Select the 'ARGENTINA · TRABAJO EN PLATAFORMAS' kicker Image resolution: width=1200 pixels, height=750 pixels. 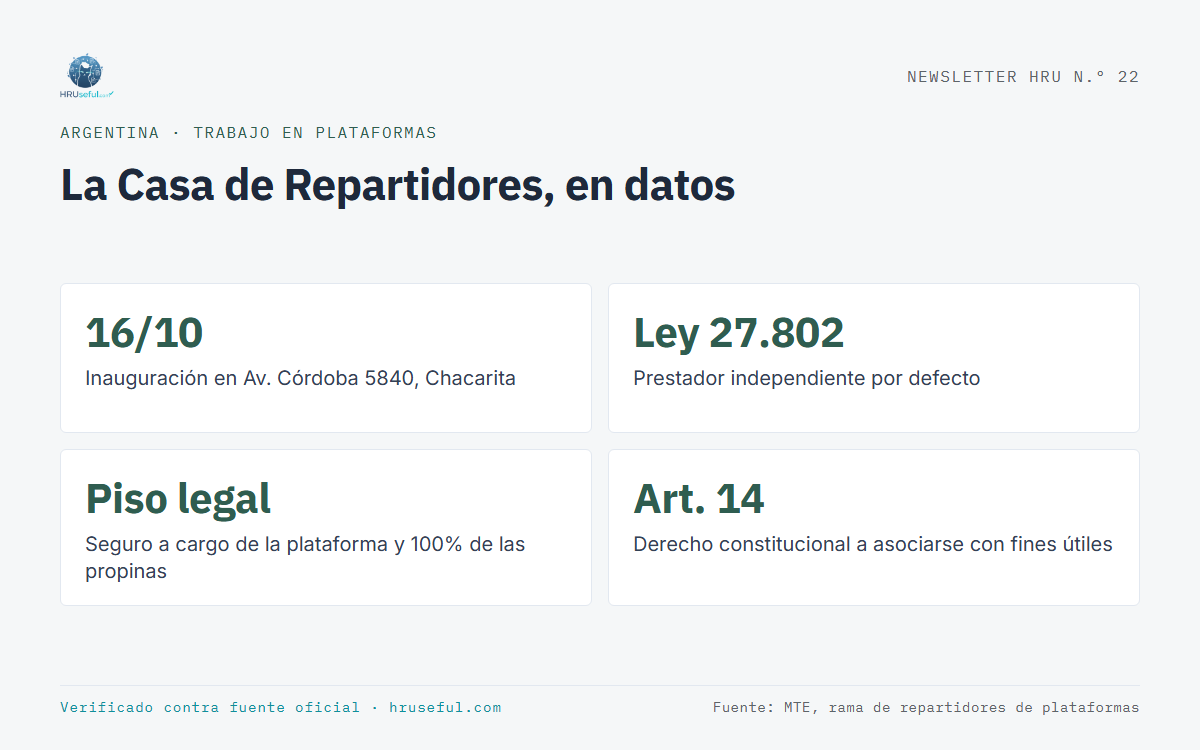click(248, 133)
